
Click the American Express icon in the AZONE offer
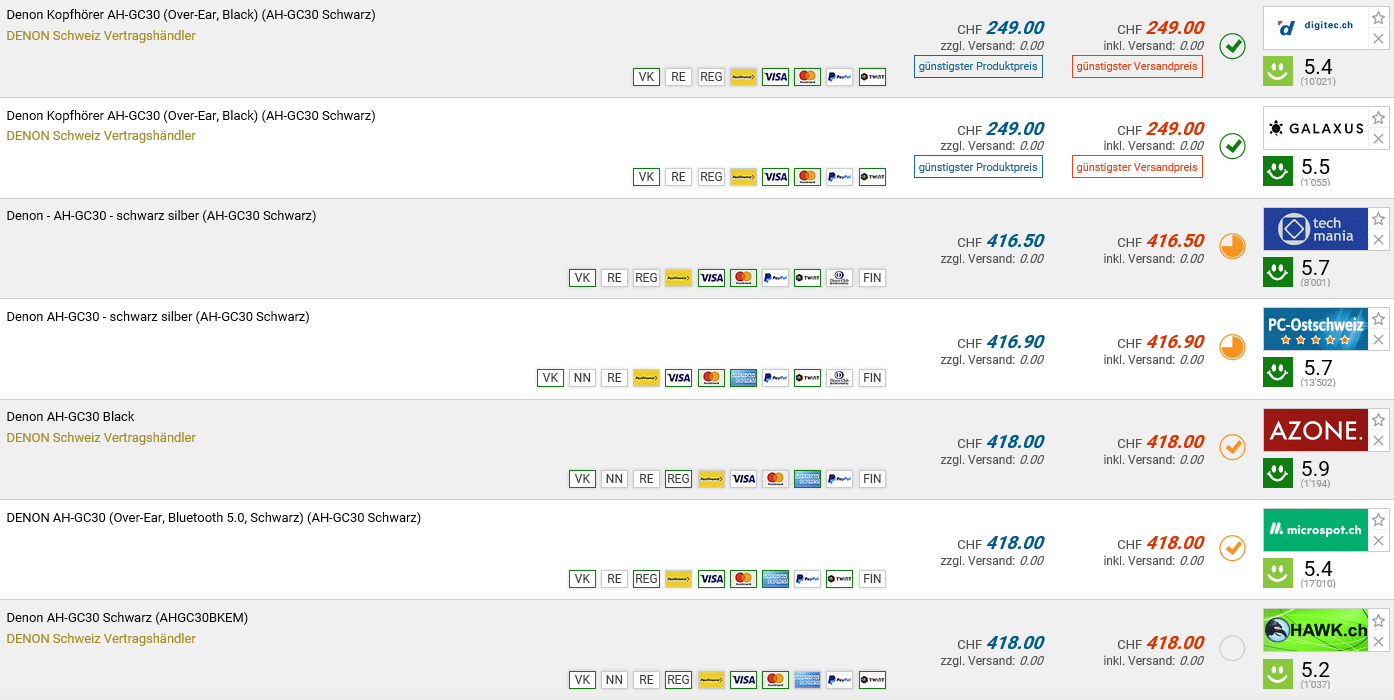pos(807,479)
